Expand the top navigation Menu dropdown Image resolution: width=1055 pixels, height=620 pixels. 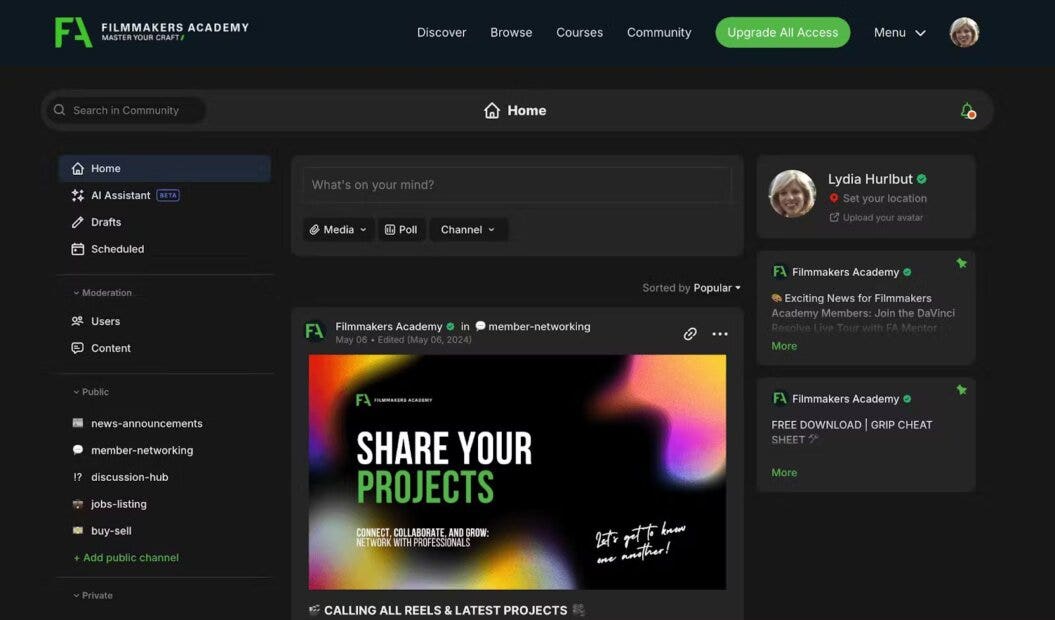[900, 32]
